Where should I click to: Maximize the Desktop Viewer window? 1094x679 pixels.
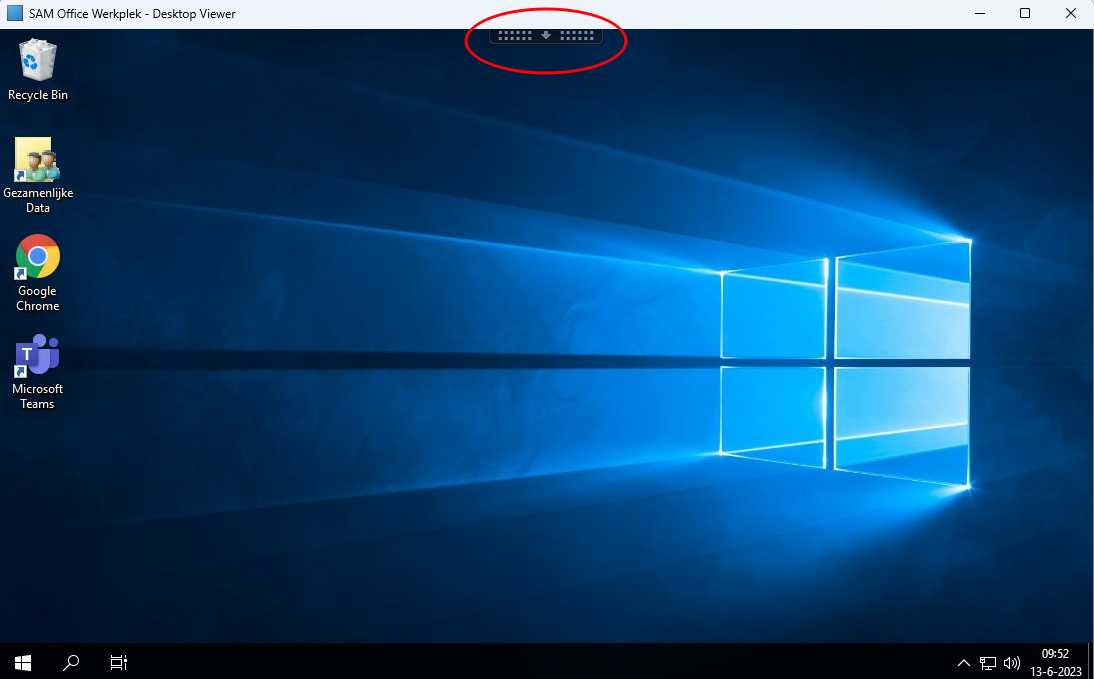pos(1025,14)
